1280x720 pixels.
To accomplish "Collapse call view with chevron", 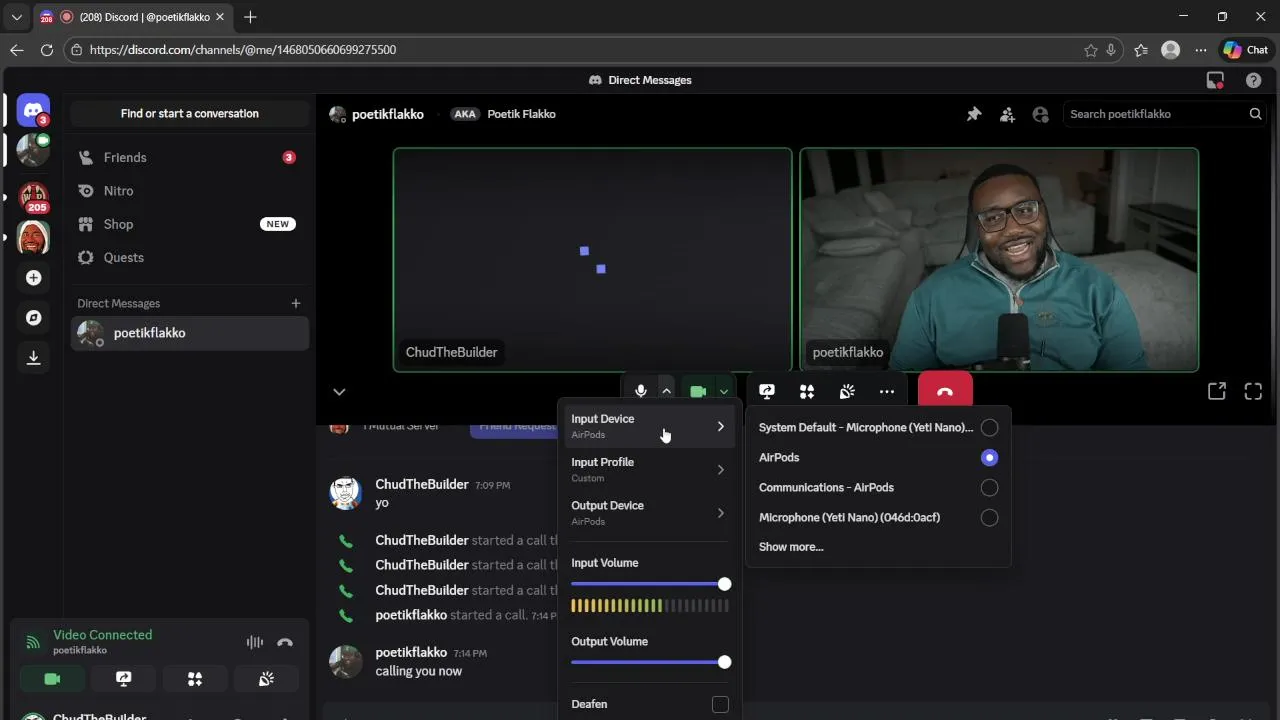I will pos(339,392).
